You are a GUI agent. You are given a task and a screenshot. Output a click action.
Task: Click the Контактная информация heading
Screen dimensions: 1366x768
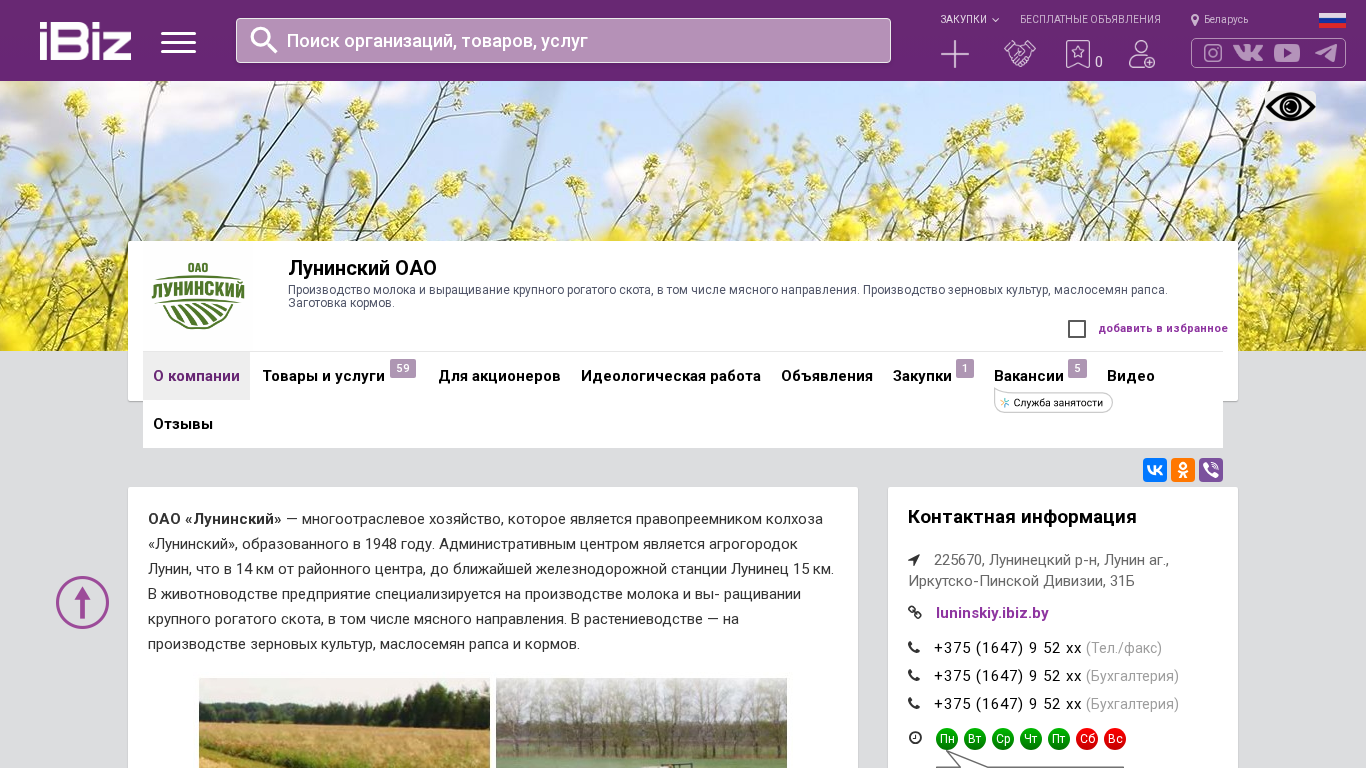[x=1022, y=517]
